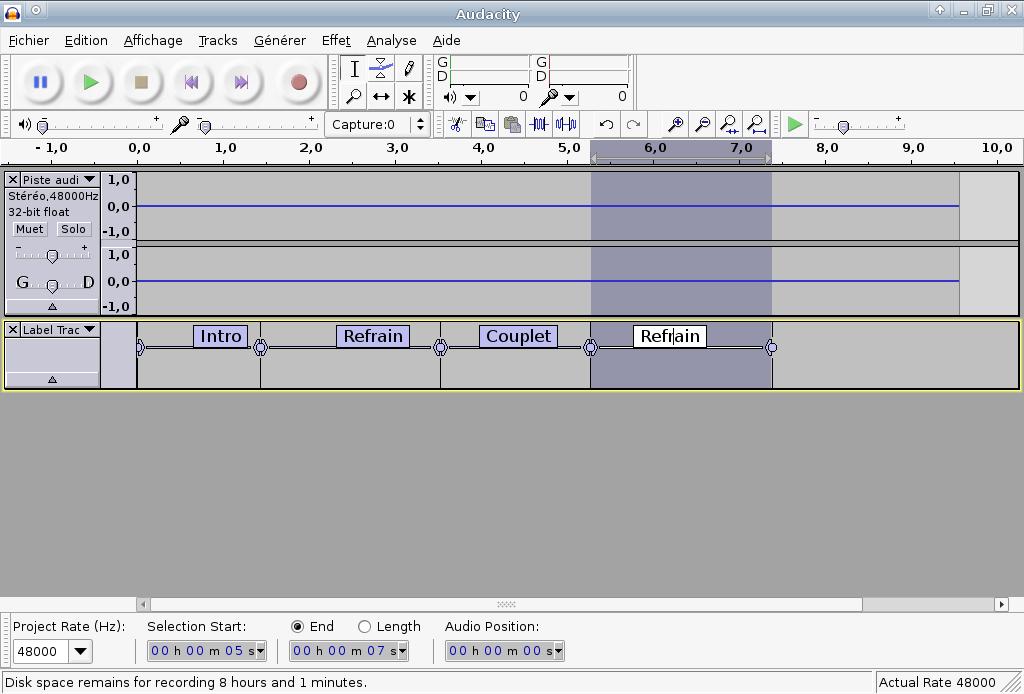Select the End radio button
Viewport: 1024px width, 694px height.
(298, 627)
